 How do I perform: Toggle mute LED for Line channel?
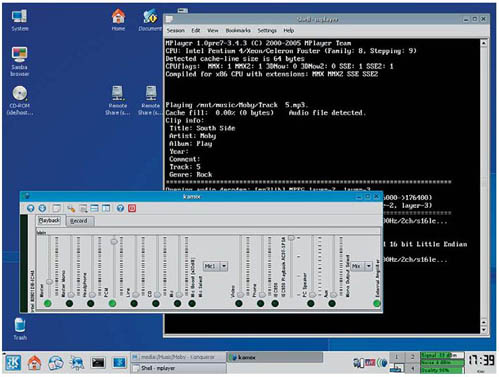point(134,303)
